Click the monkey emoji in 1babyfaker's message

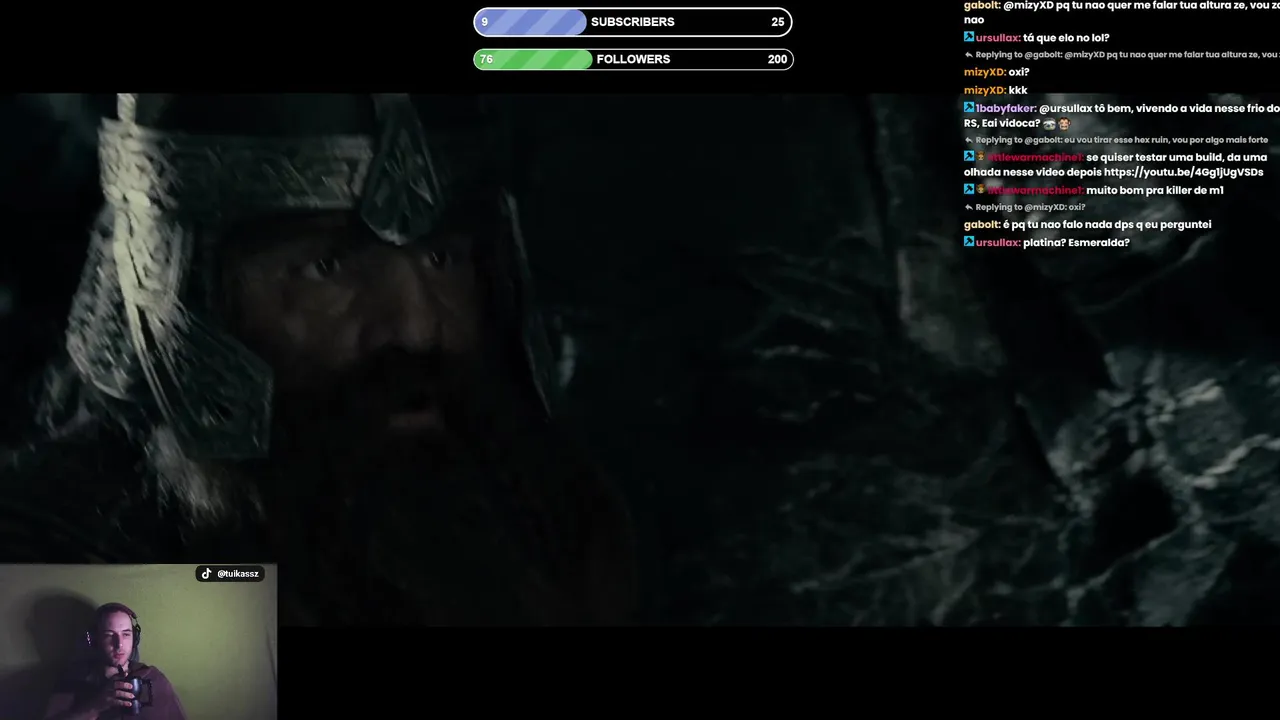(x=1064, y=124)
